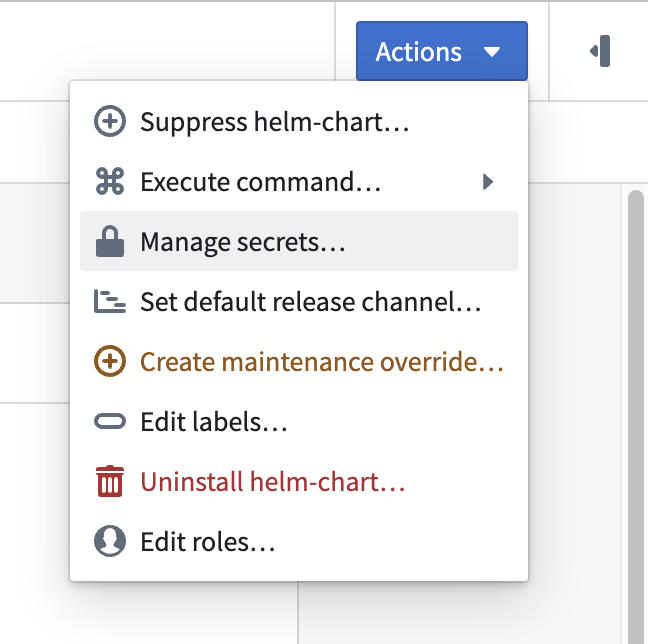648x644 pixels.
Task: Select Edit roles… menu item
Action: point(298,541)
